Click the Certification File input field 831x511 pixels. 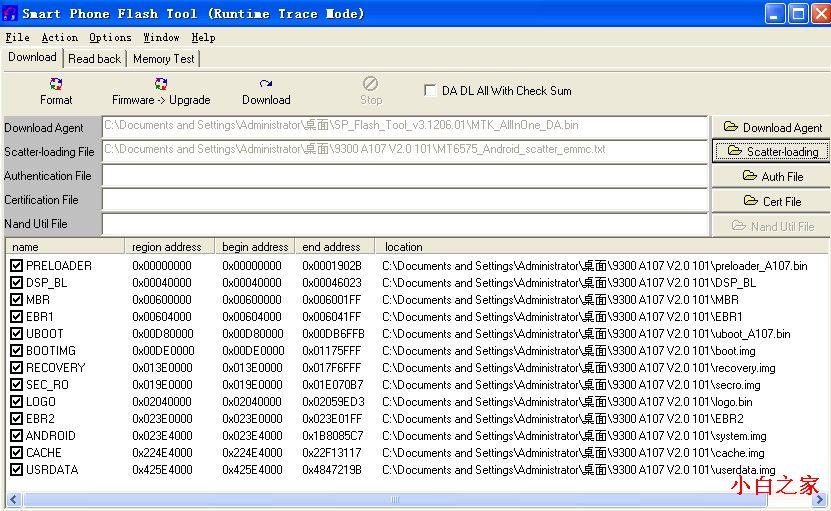(405, 200)
